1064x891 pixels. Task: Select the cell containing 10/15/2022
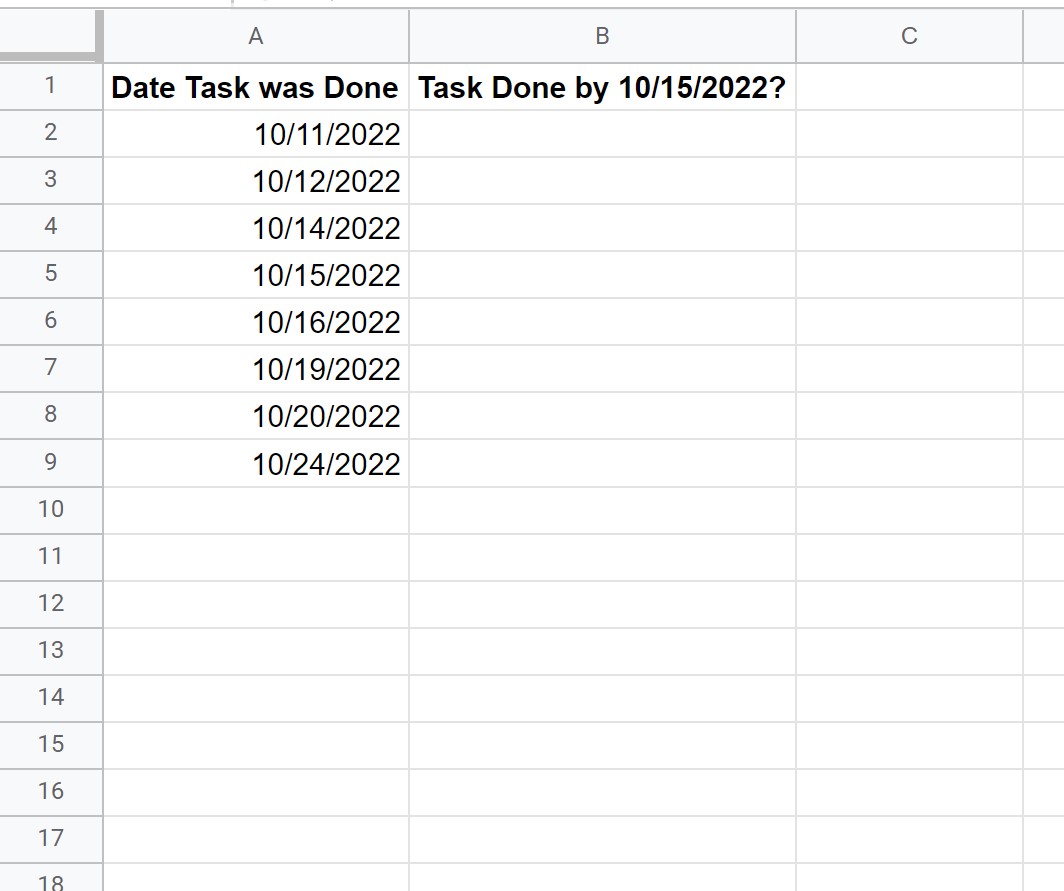pyautogui.click(x=256, y=274)
